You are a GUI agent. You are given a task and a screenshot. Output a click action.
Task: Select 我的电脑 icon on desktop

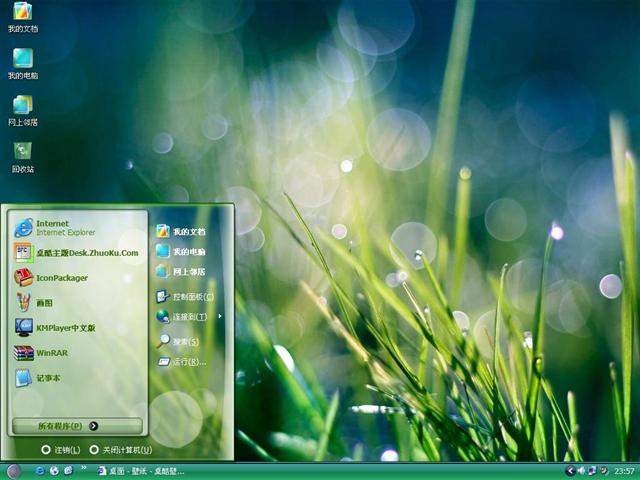click(x=22, y=64)
